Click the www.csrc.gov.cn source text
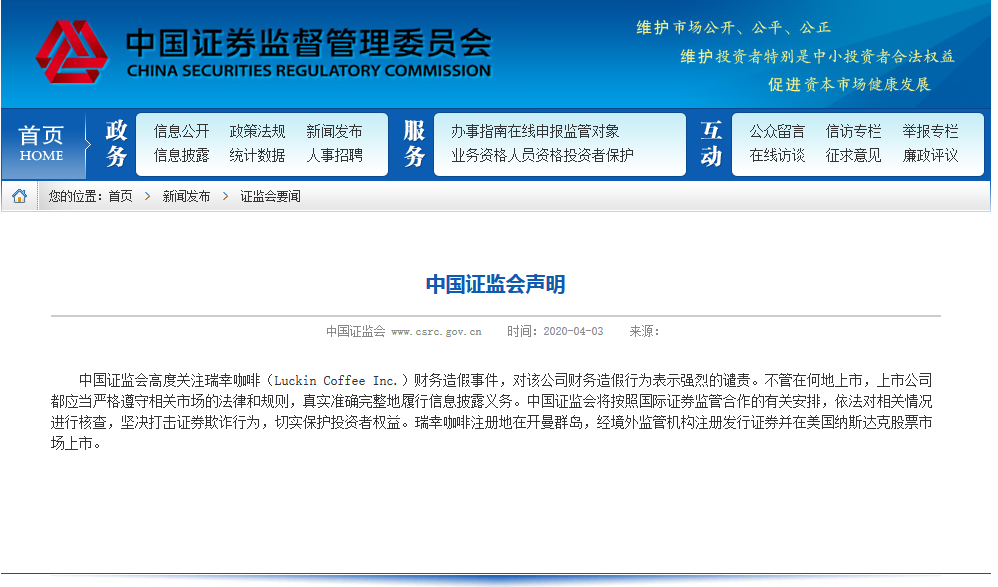Screen dimensions: 998x587 pyautogui.click(x=436, y=332)
